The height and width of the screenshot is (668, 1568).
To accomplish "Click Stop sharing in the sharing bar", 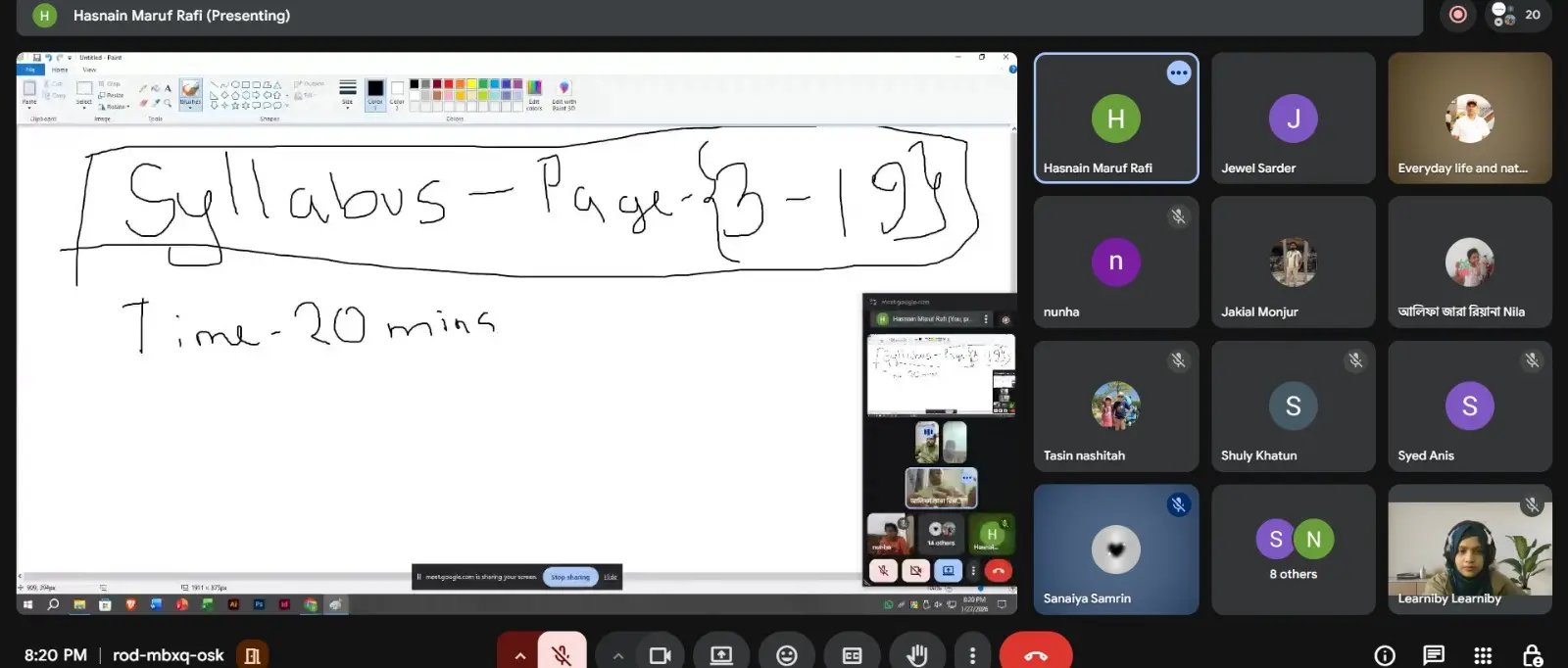I will click(570, 577).
